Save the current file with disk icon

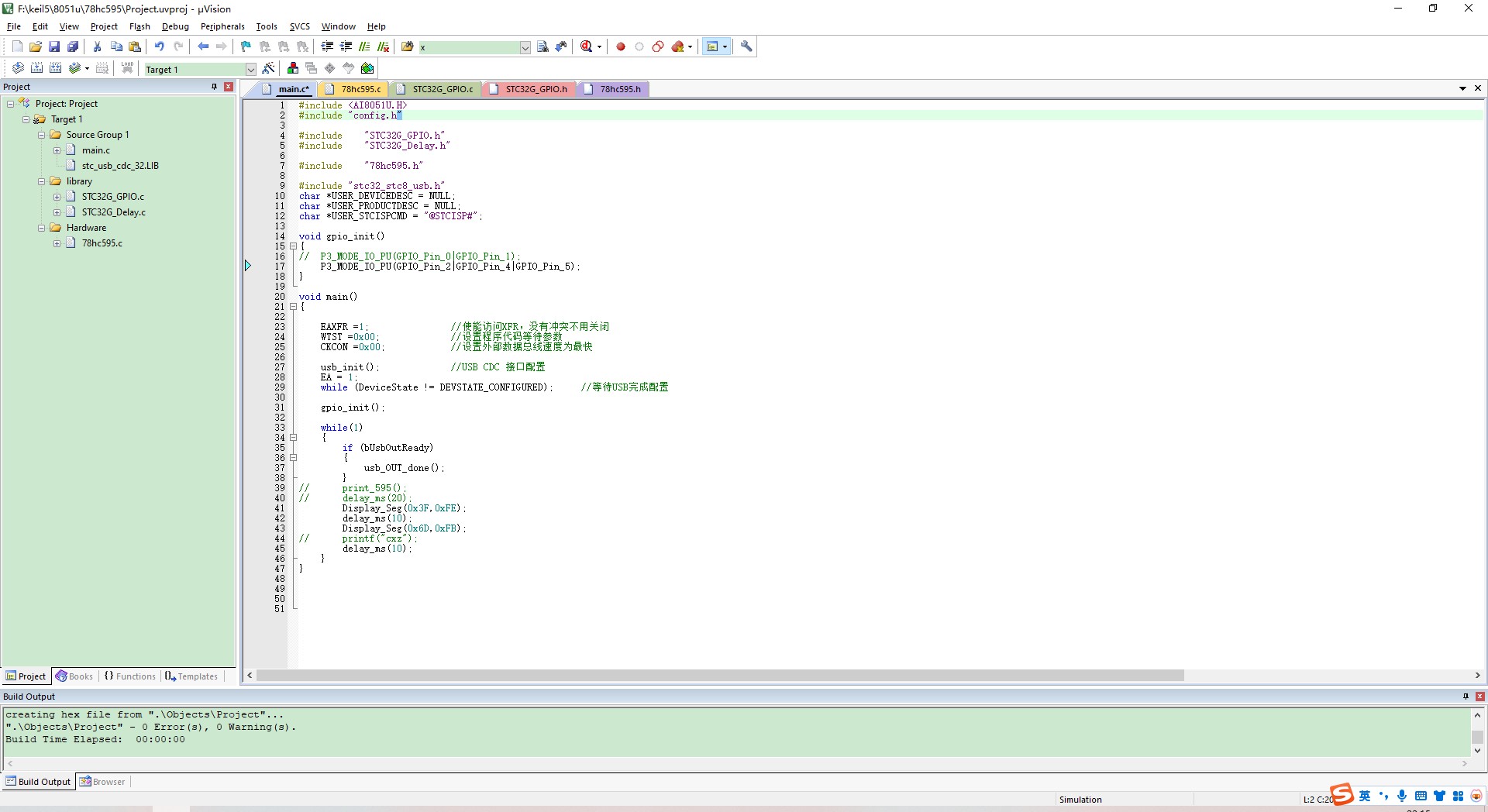(x=54, y=46)
